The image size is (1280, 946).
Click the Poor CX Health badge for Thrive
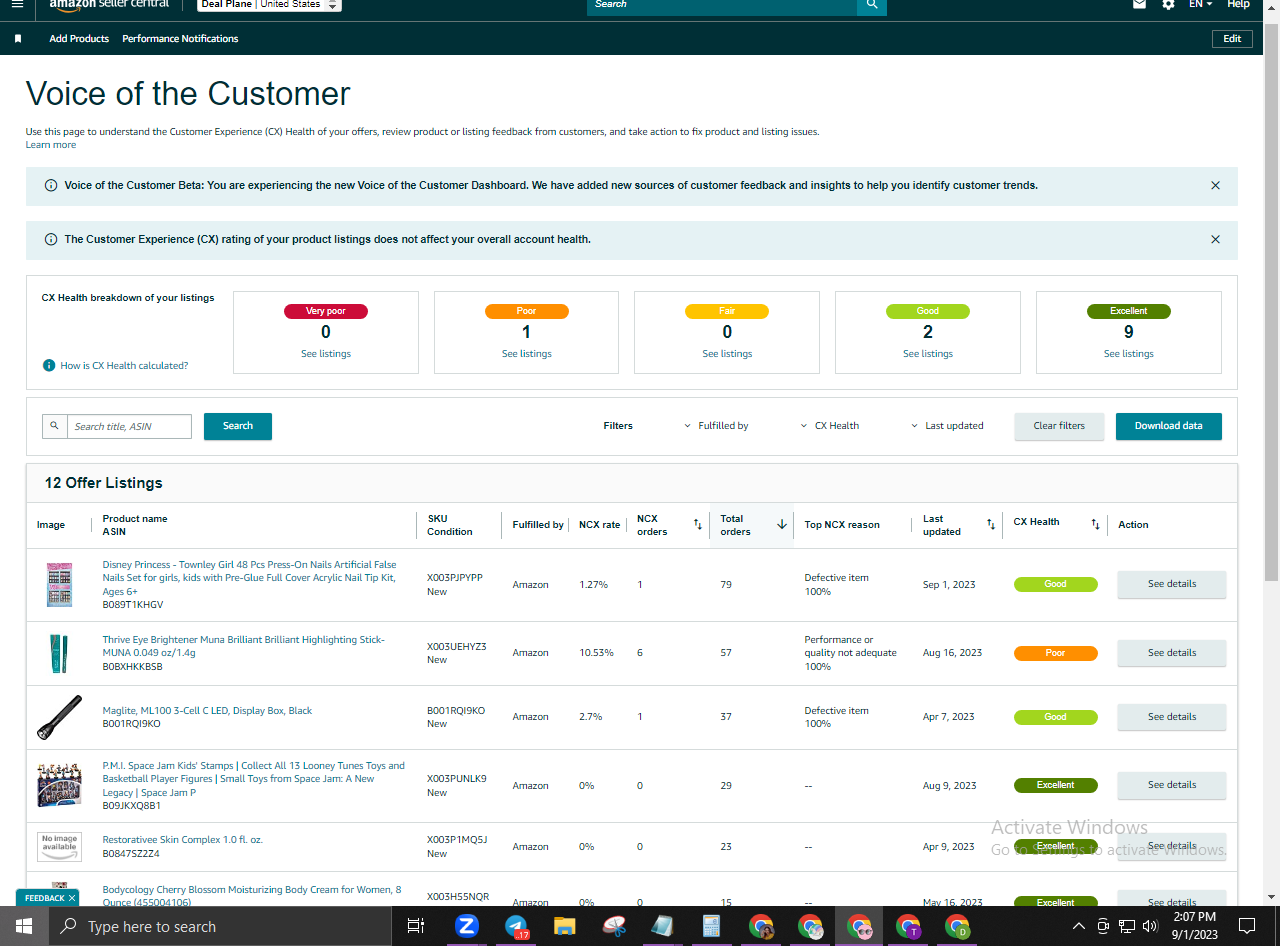[x=1055, y=653]
